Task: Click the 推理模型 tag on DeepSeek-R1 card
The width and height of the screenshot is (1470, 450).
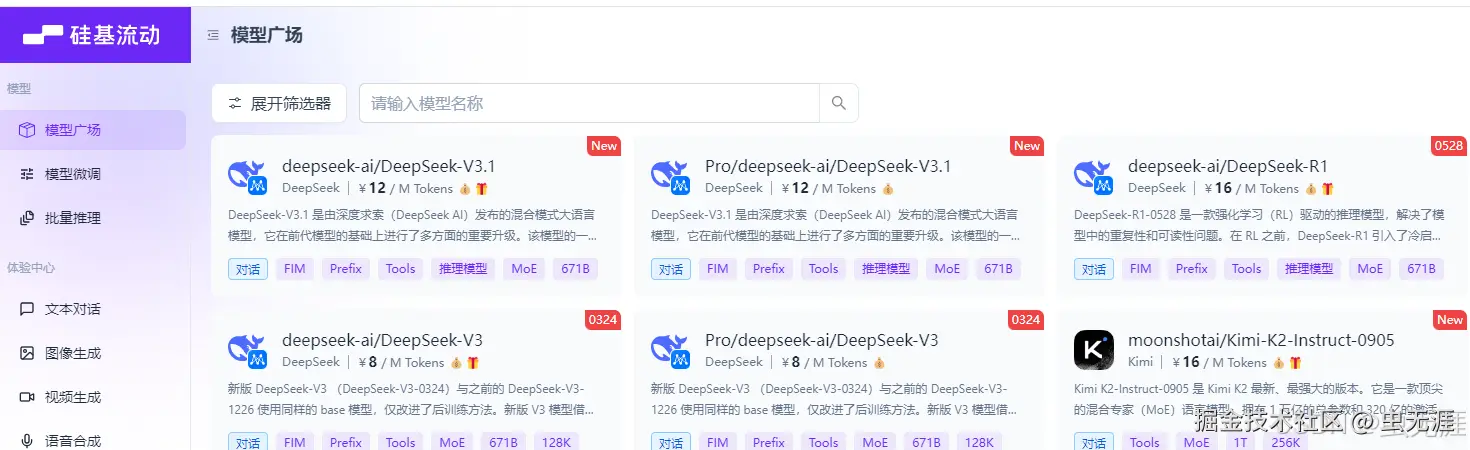Action: click(x=1310, y=269)
